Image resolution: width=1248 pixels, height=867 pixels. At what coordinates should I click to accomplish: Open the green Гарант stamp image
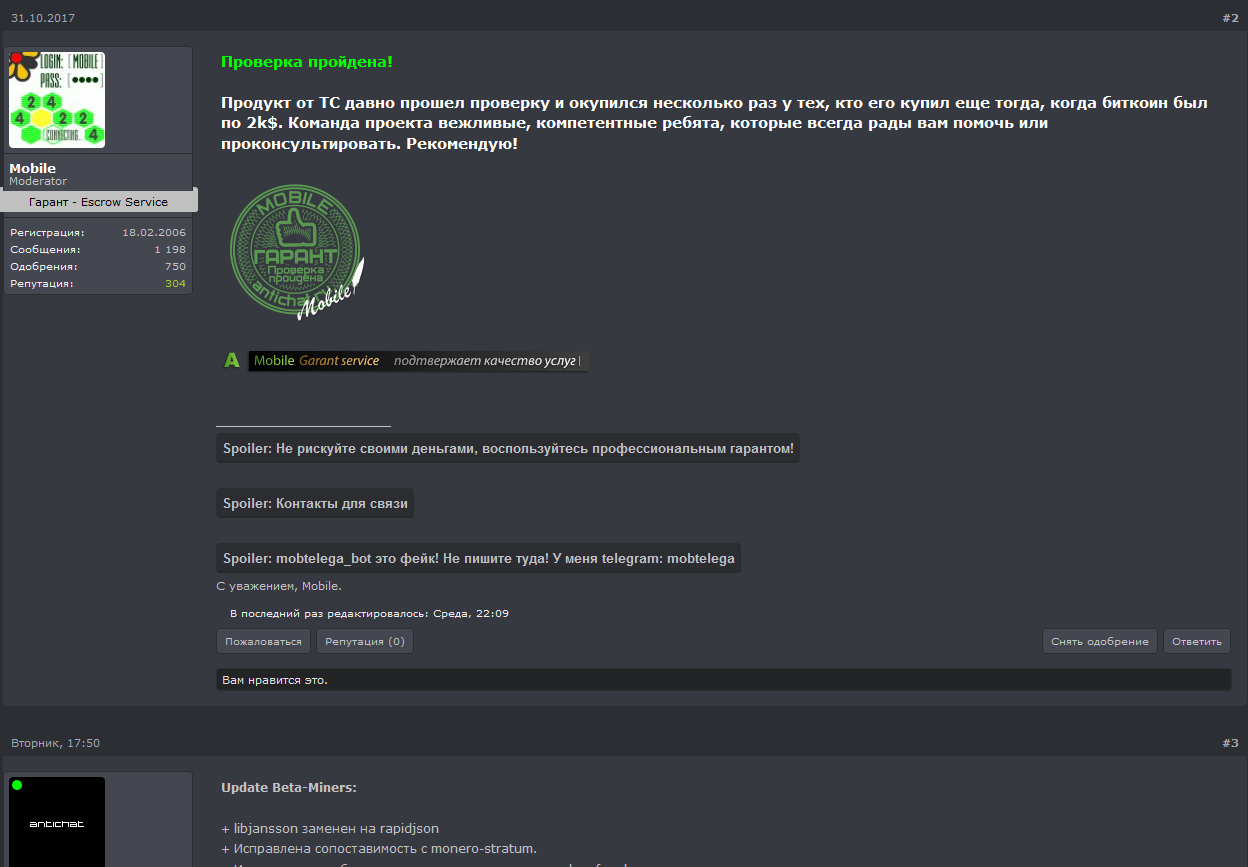297,252
